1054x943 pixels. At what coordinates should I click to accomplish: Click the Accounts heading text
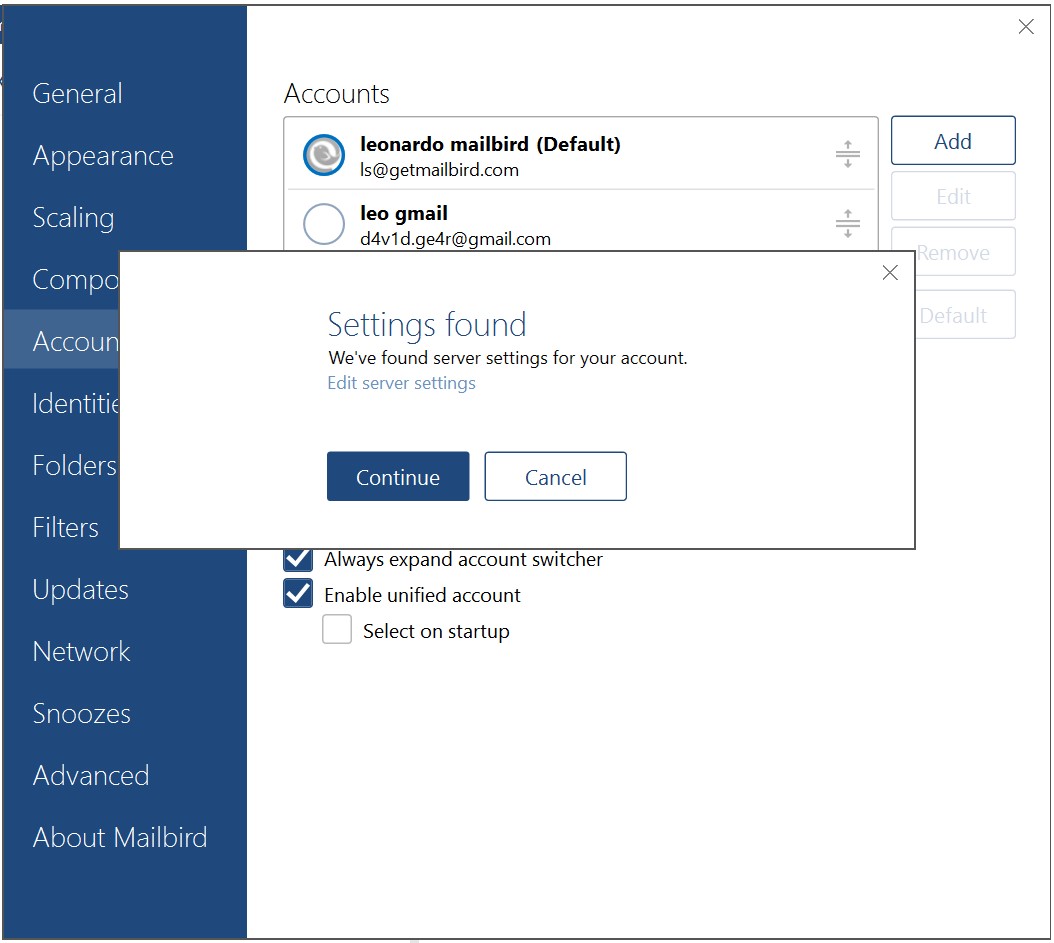(x=337, y=93)
